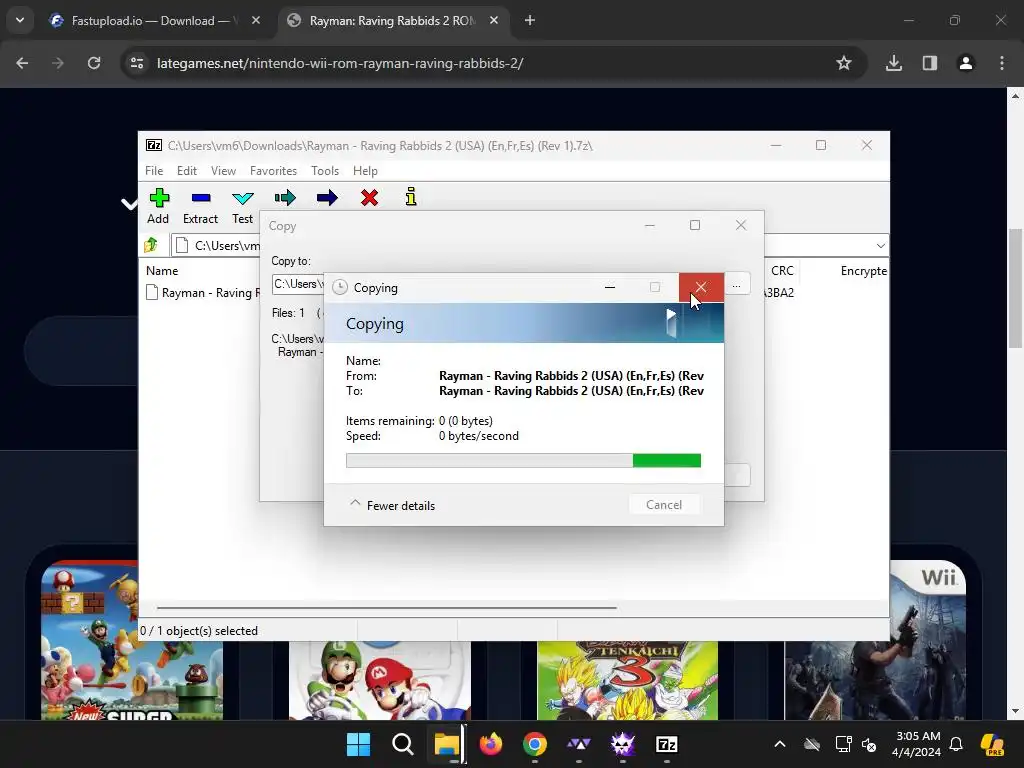This screenshot has height=768, width=1024.
Task: Close the Fastupload.io browser tab
Action: (256, 21)
